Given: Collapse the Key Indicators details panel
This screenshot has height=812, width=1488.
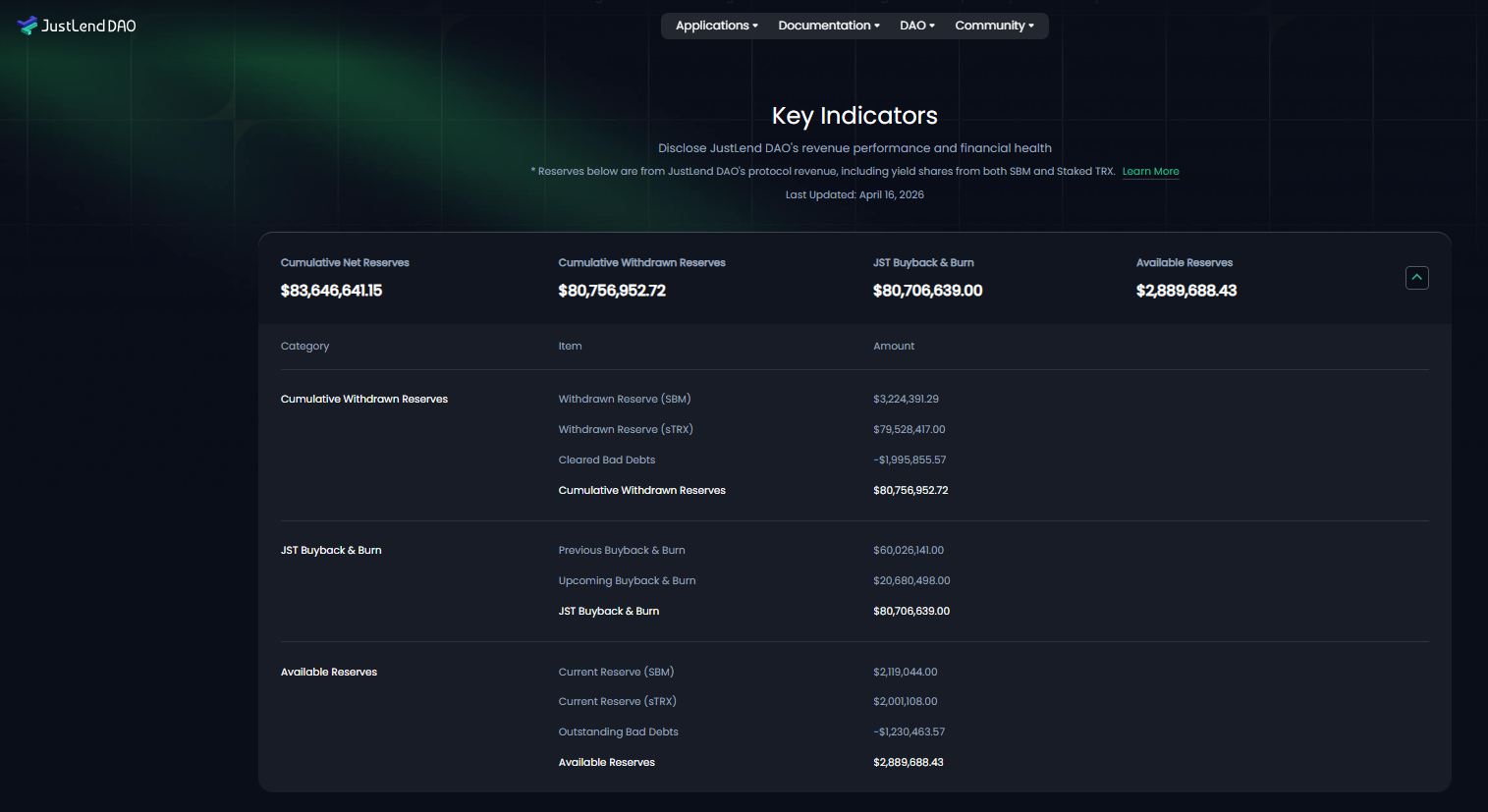Looking at the screenshot, I should point(1416,278).
